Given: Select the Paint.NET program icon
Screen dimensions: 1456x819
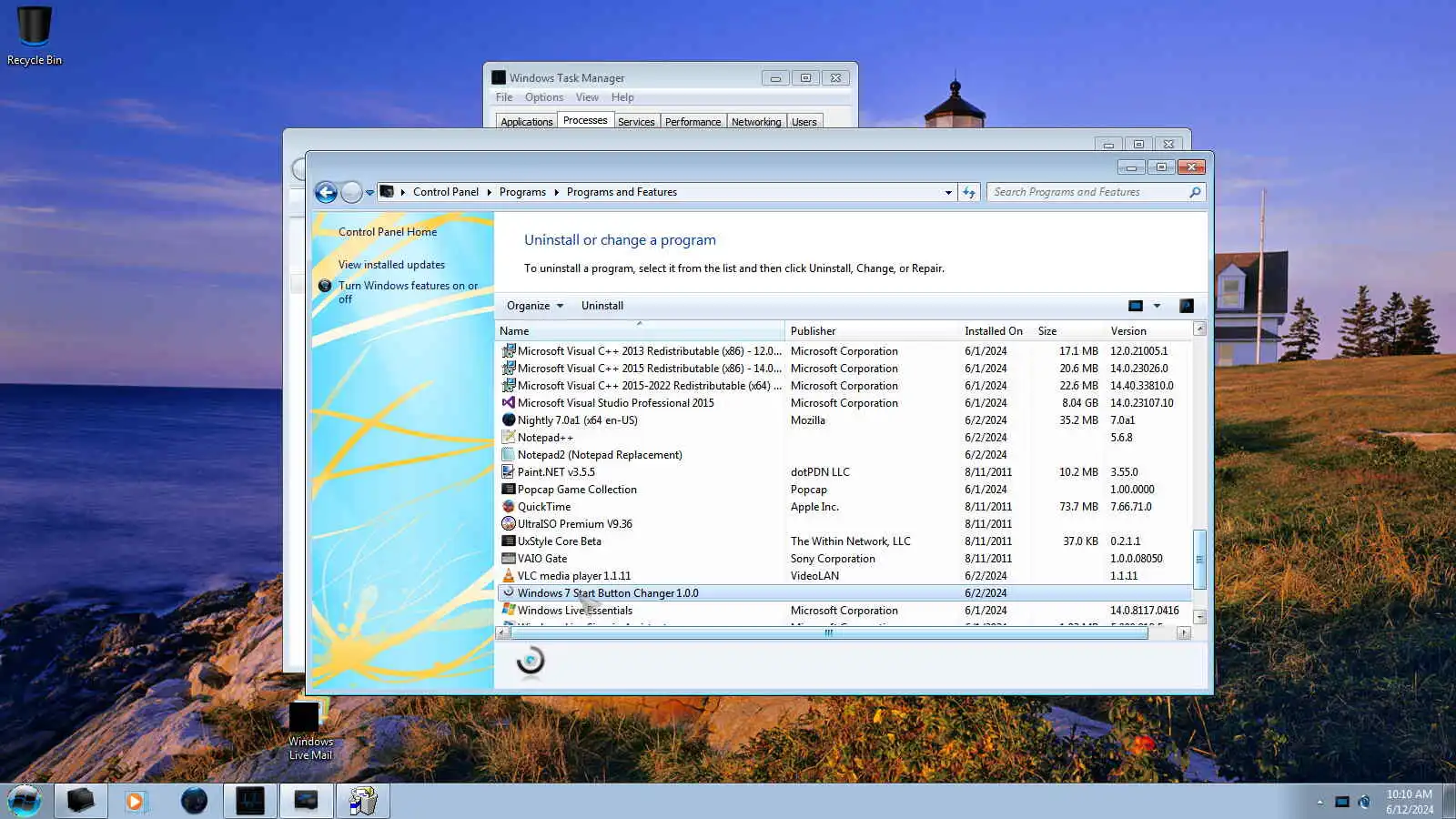Looking at the screenshot, I should 509,472.
